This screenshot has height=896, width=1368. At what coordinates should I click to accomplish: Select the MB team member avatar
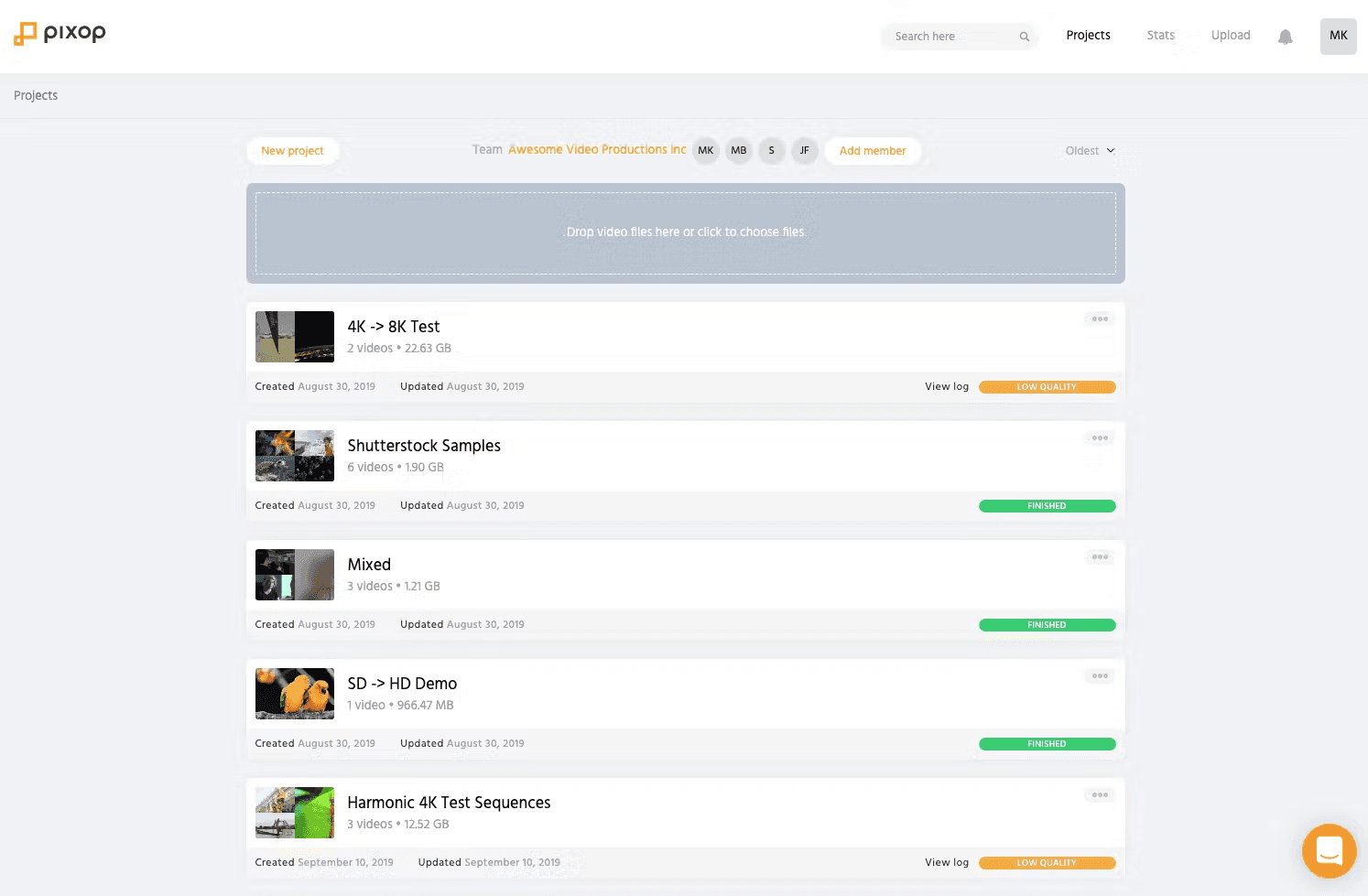coord(739,151)
